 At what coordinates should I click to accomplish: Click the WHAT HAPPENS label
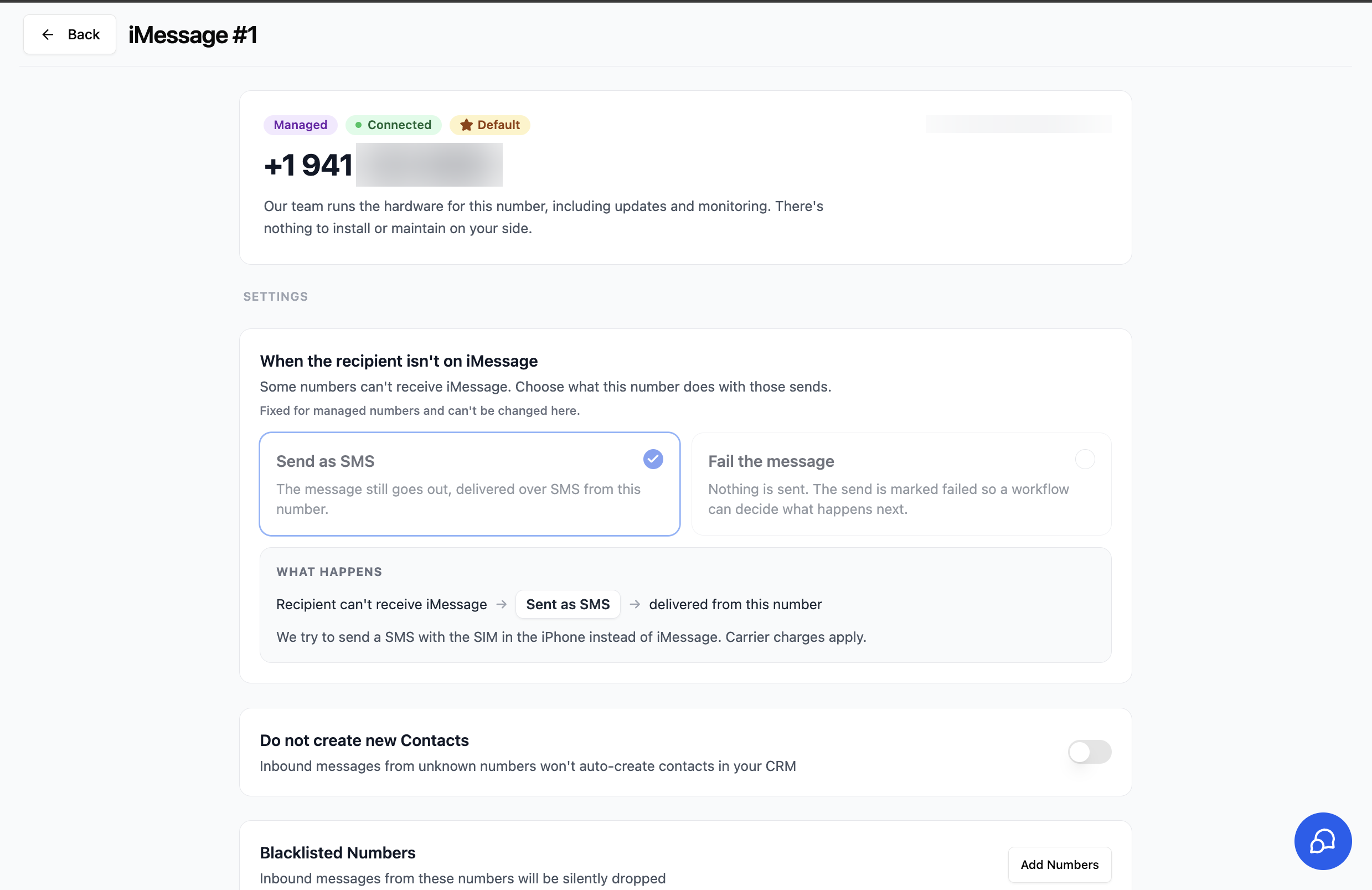click(x=329, y=572)
